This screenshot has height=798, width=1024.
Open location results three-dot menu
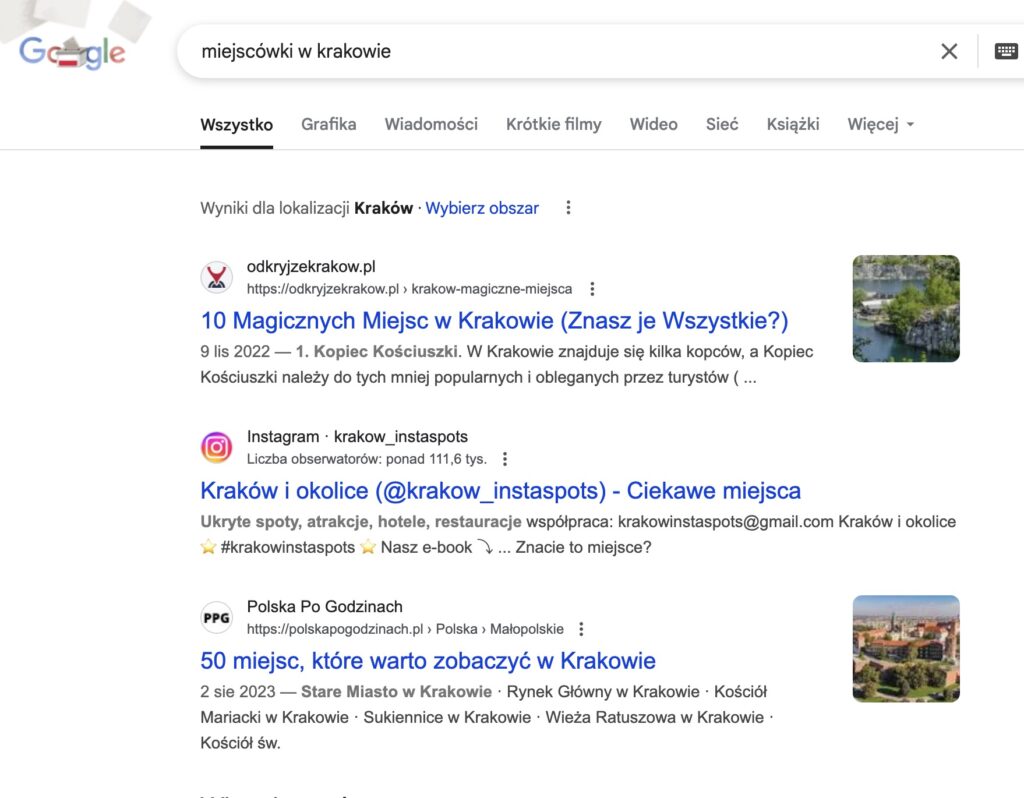pos(568,207)
